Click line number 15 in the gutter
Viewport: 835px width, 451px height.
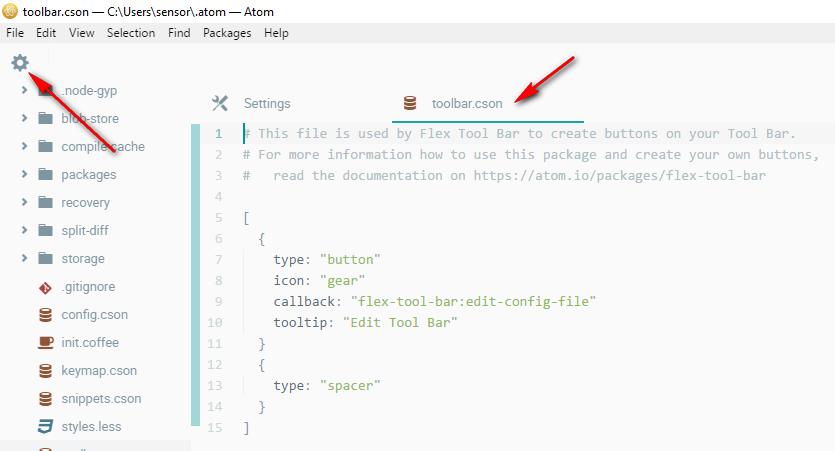click(x=215, y=428)
